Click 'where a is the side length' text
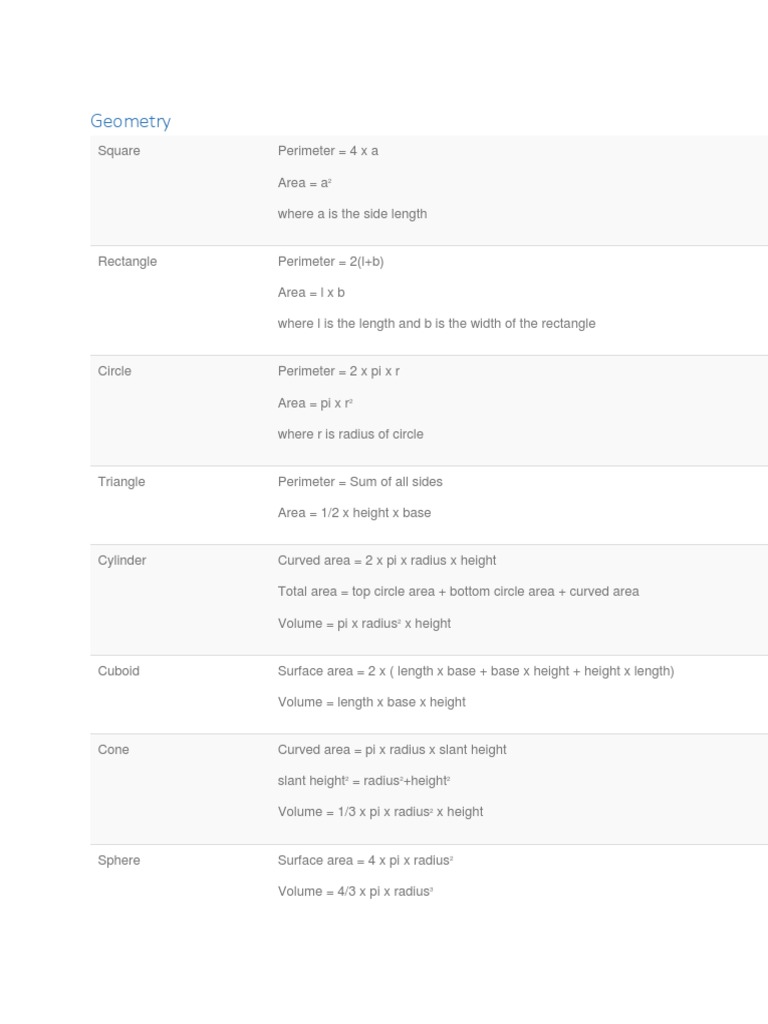The image size is (768, 1024). pyautogui.click(x=352, y=214)
